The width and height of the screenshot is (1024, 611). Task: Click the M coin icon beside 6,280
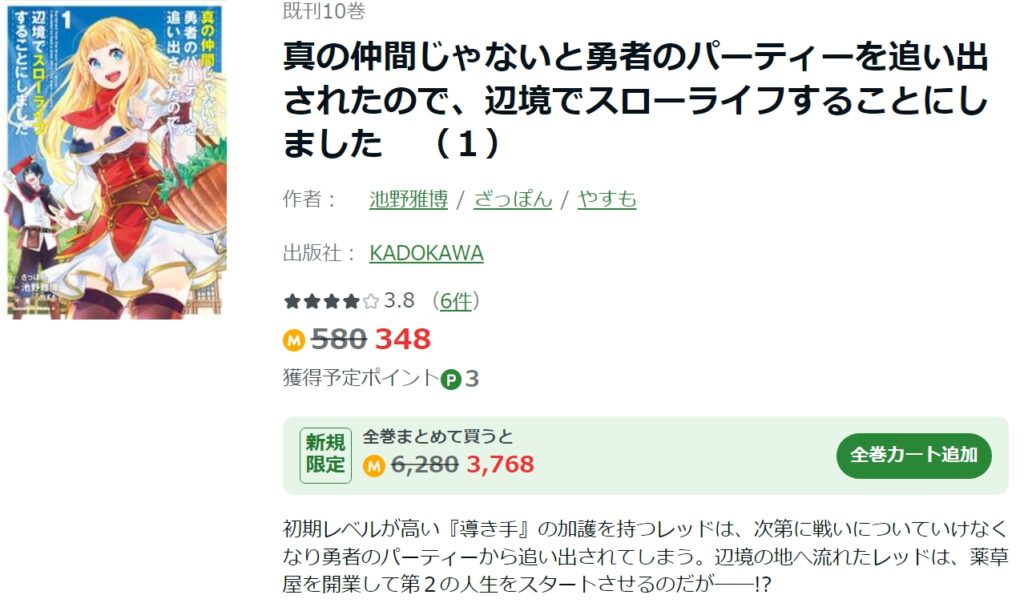pyautogui.click(x=374, y=465)
